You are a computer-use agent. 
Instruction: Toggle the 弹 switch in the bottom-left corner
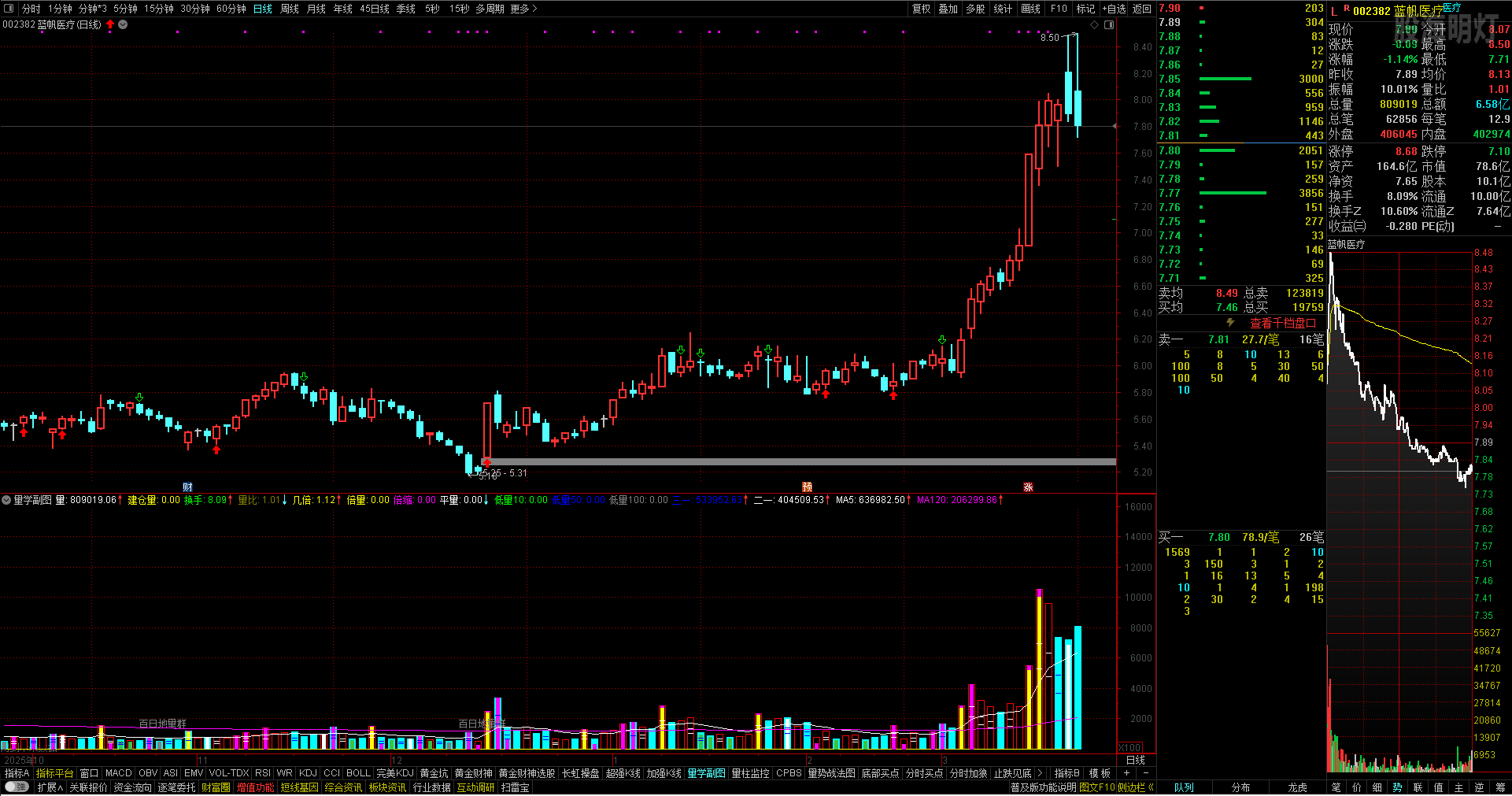coord(16,787)
